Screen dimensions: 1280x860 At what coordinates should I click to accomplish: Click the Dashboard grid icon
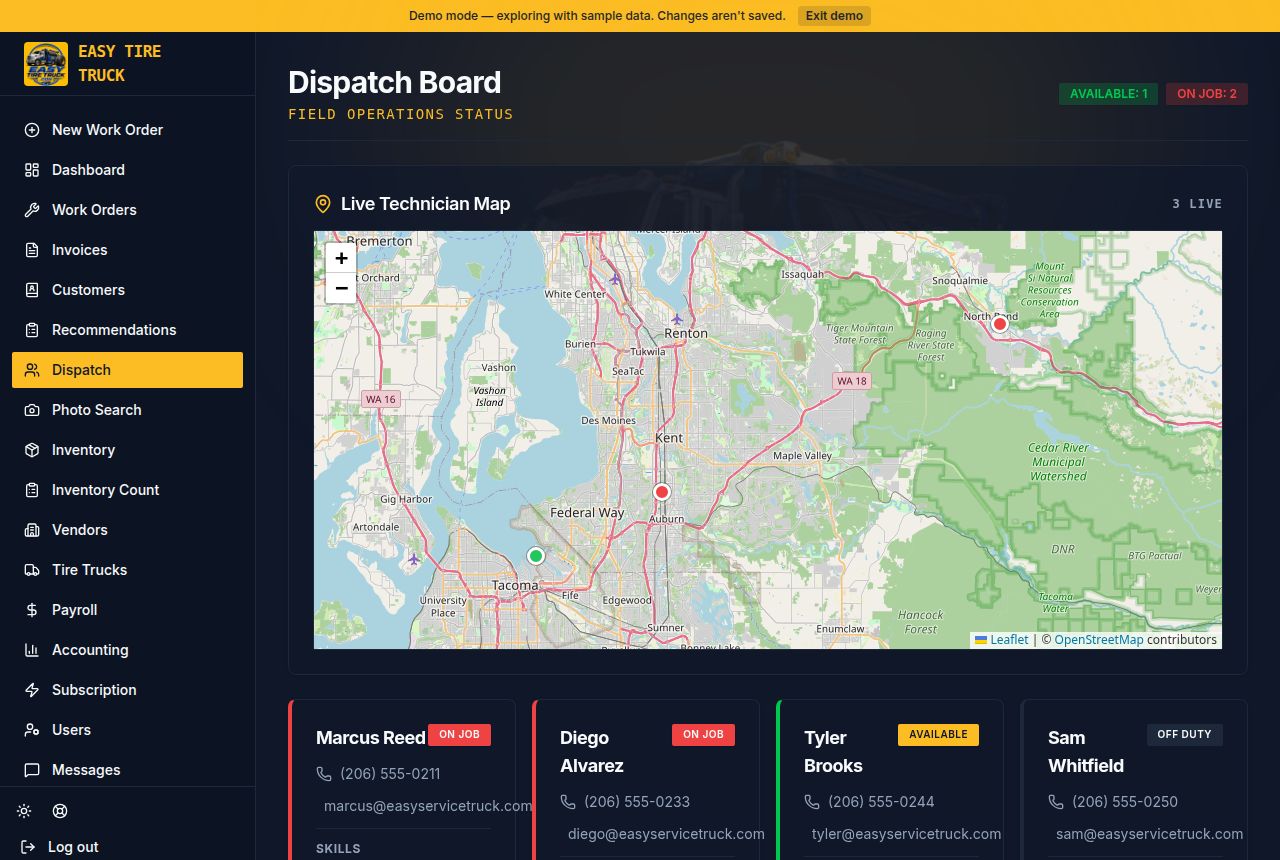click(x=32, y=170)
